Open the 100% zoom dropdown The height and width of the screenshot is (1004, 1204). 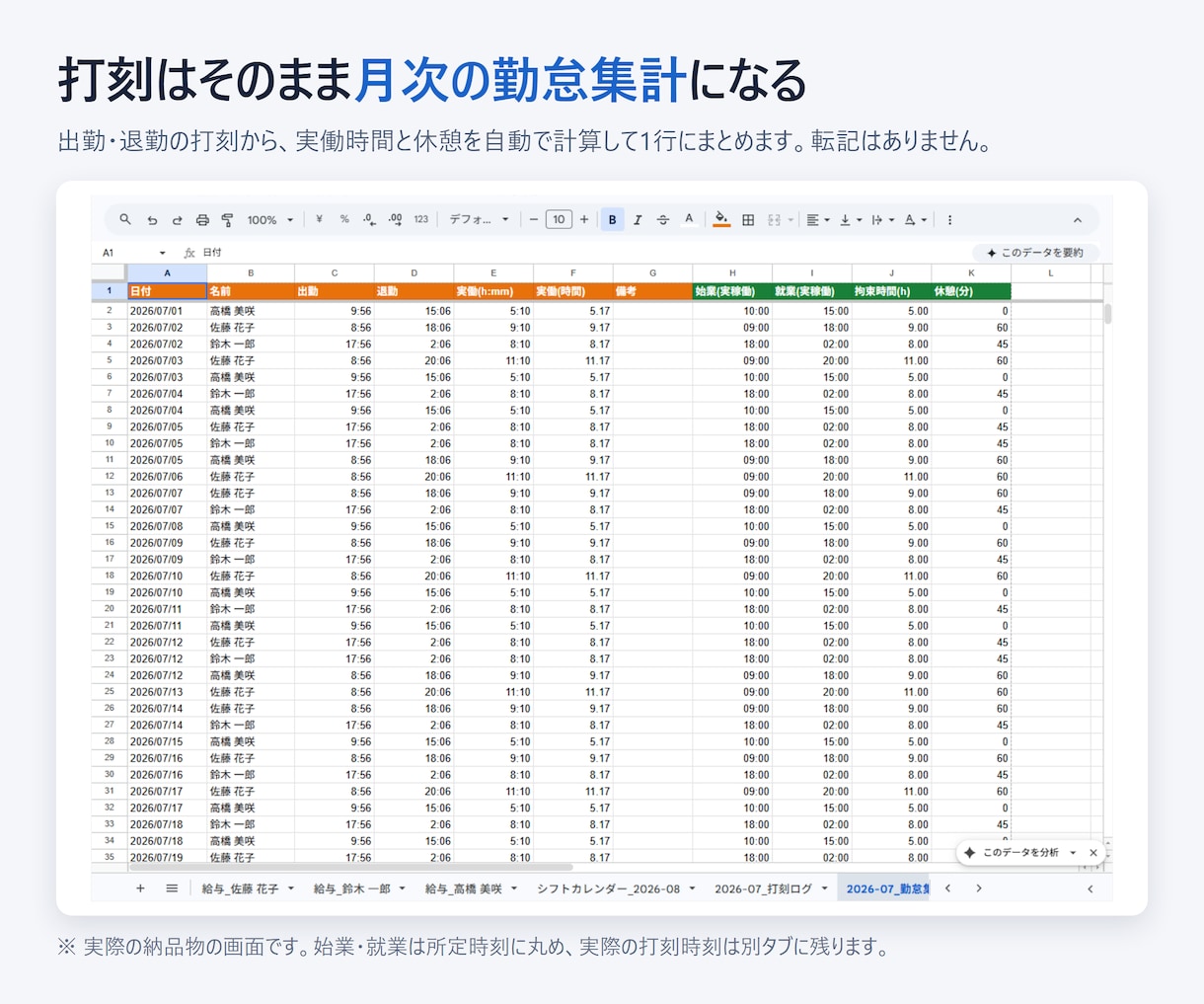270,220
